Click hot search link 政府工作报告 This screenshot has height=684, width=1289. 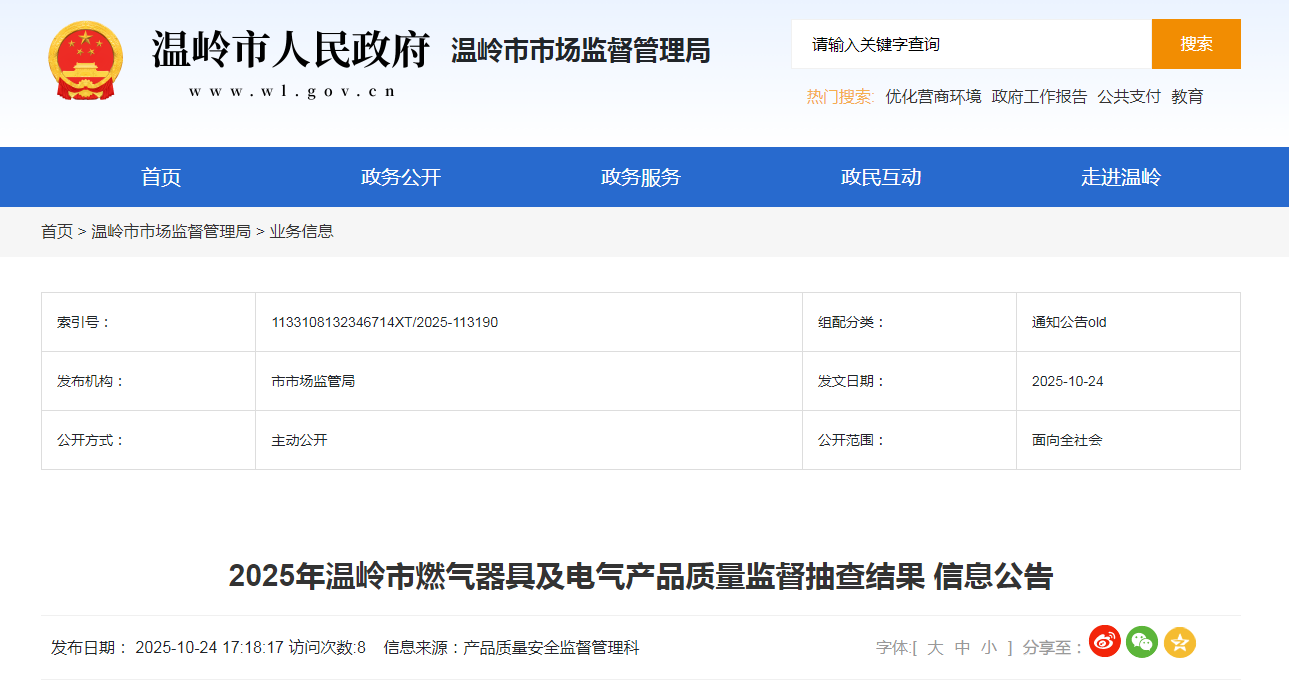tap(1039, 97)
